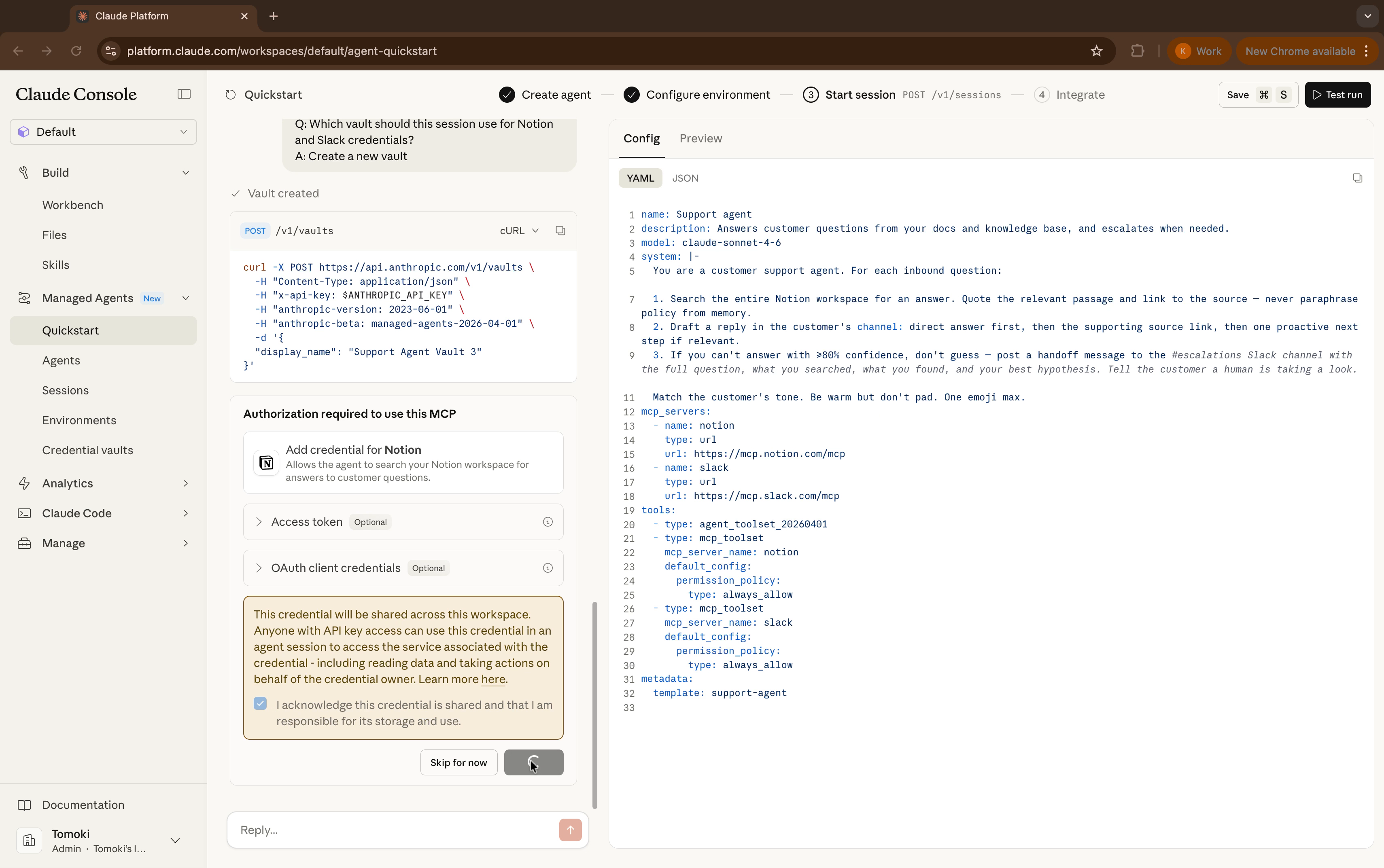The width and height of the screenshot is (1384, 868).
Task: Jump to the Integrate step
Action: (1069, 95)
